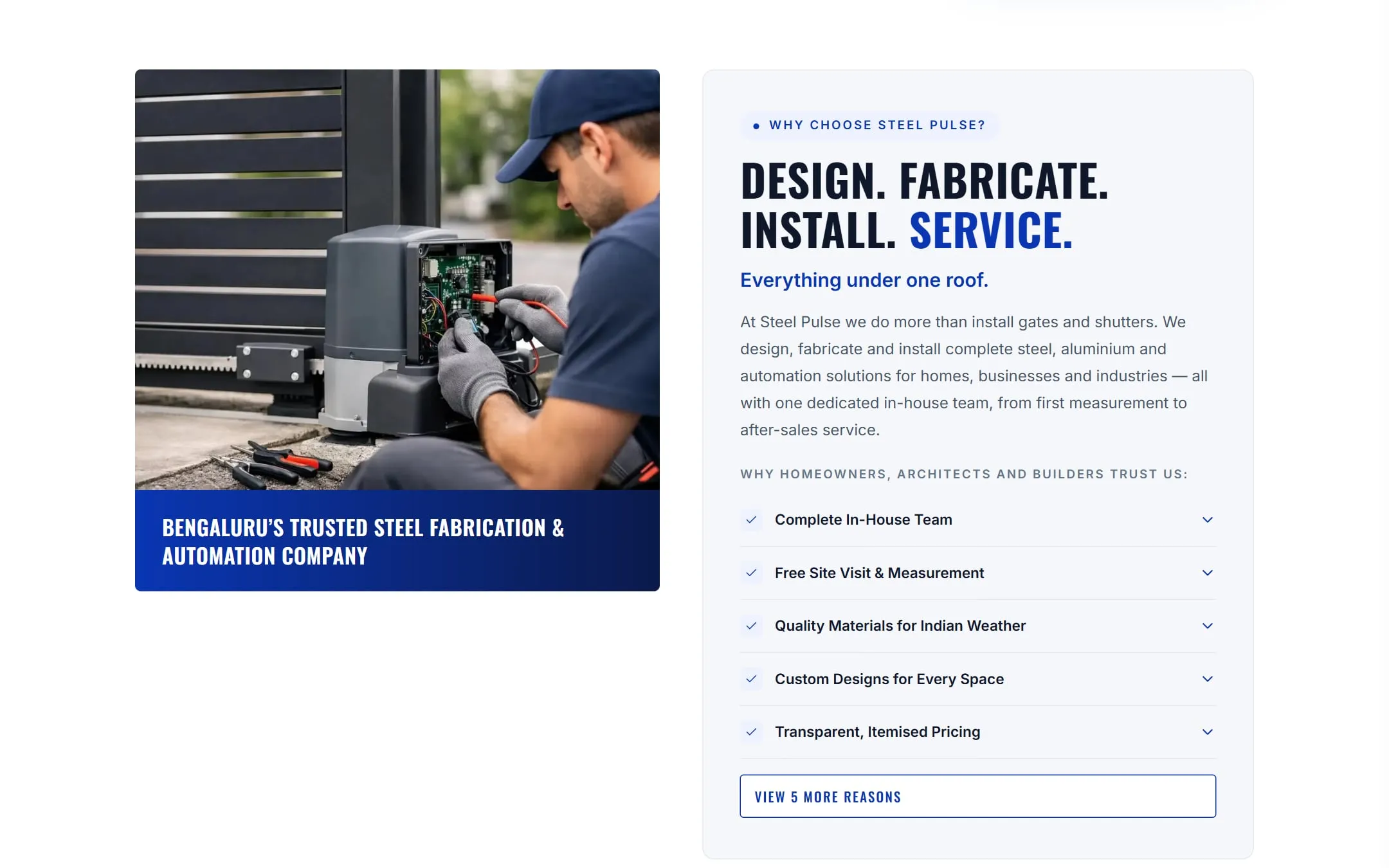Expand the Complete In-House Team chevron
Screen dimensions: 1389x868
click(x=1207, y=520)
